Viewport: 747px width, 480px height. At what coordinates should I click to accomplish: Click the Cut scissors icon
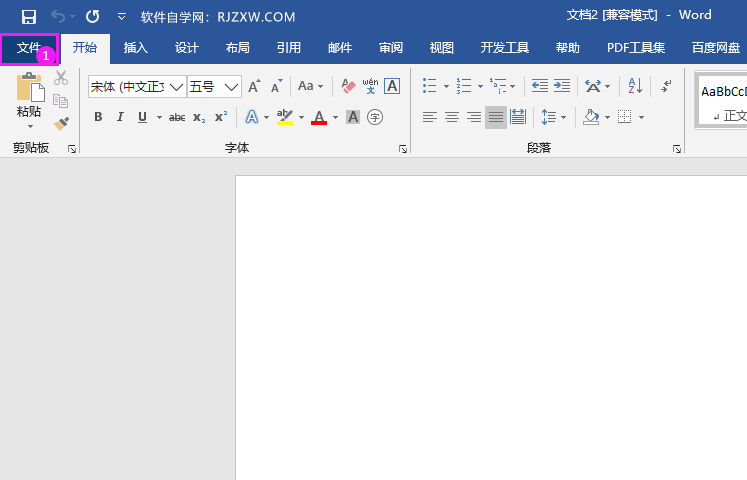61,78
